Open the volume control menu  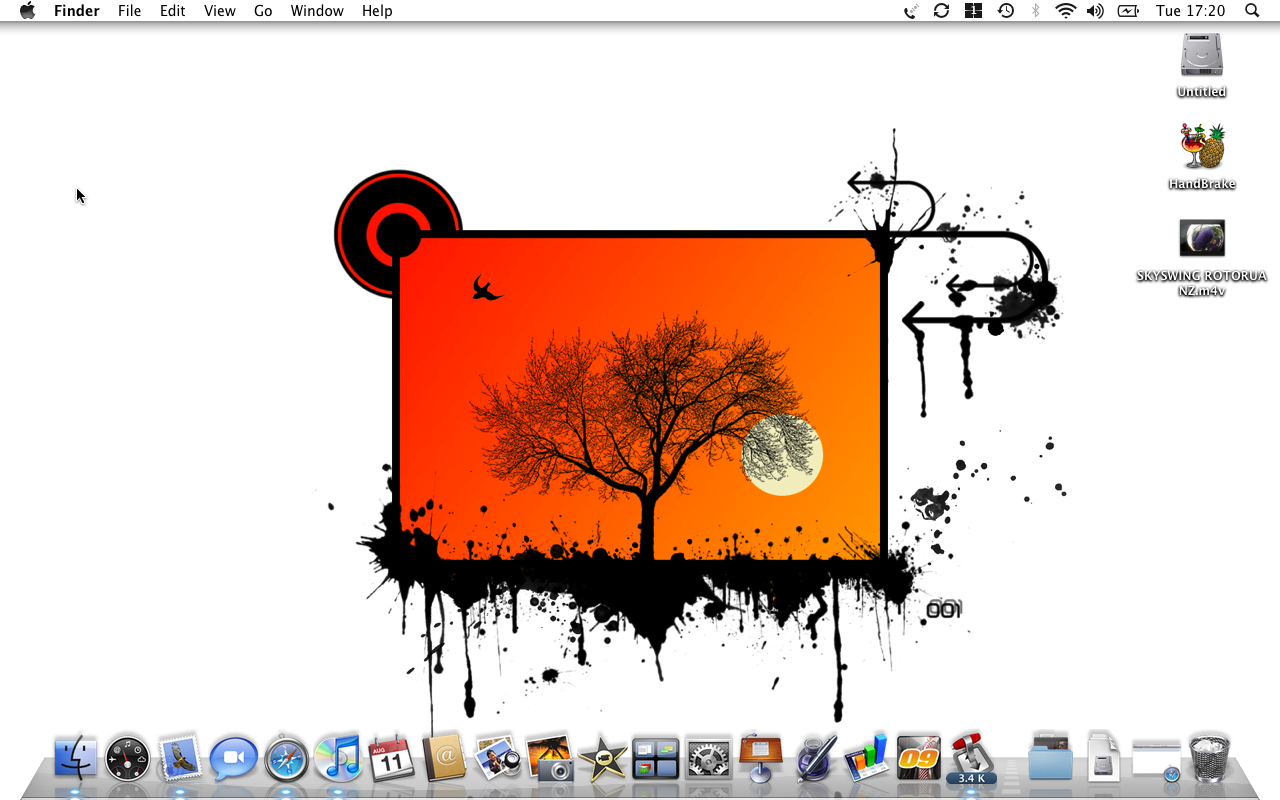(1096, 11)
